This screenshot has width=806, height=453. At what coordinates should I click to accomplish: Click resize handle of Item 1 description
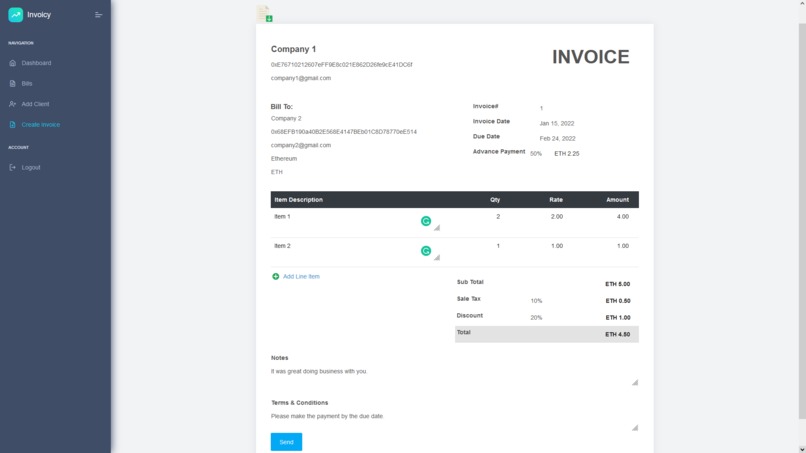coord(436,227)
